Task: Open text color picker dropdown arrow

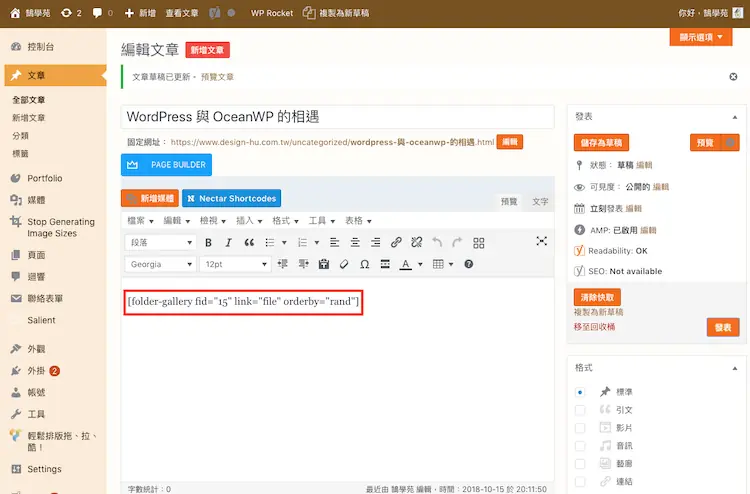Action: [420, 264]
